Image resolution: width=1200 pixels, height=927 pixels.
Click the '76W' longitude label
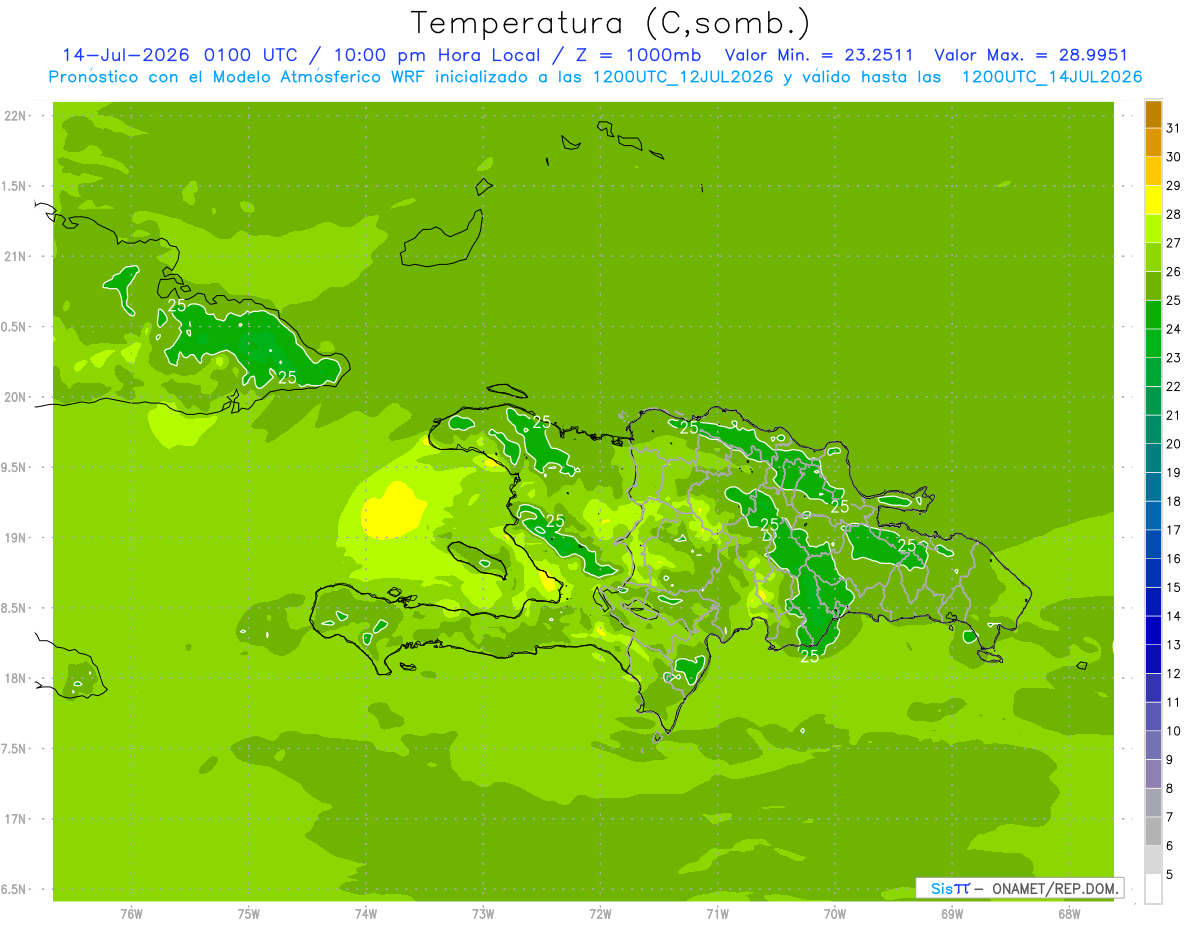tap(131, 914)
